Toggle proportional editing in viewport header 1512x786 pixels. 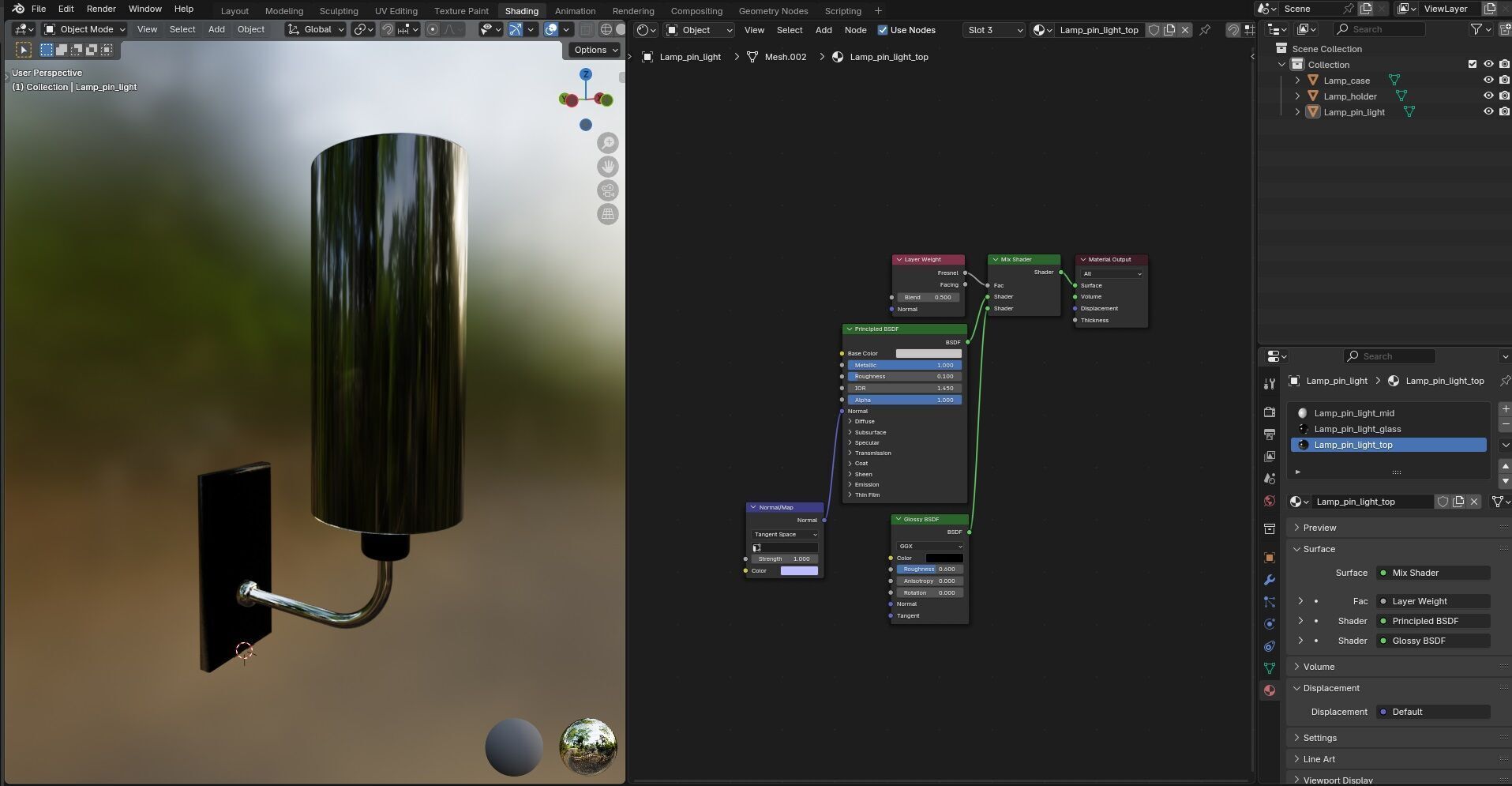coord(433,29)
